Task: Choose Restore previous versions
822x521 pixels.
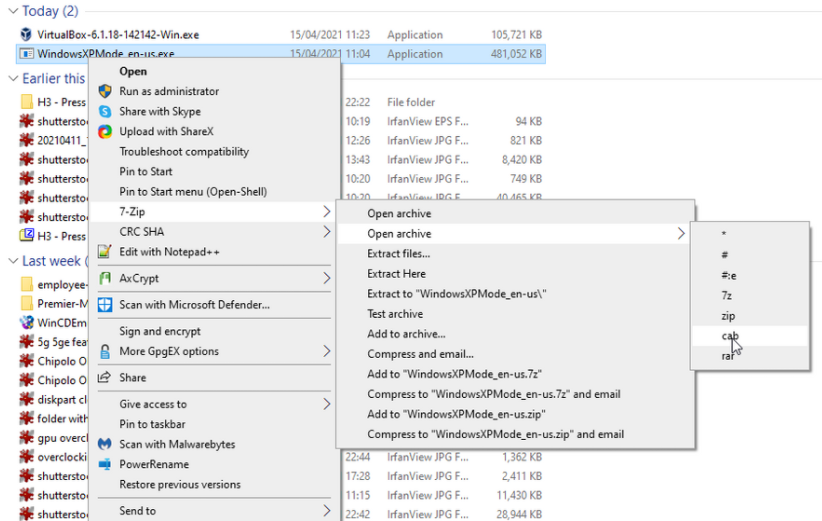Action: (180, 484)
